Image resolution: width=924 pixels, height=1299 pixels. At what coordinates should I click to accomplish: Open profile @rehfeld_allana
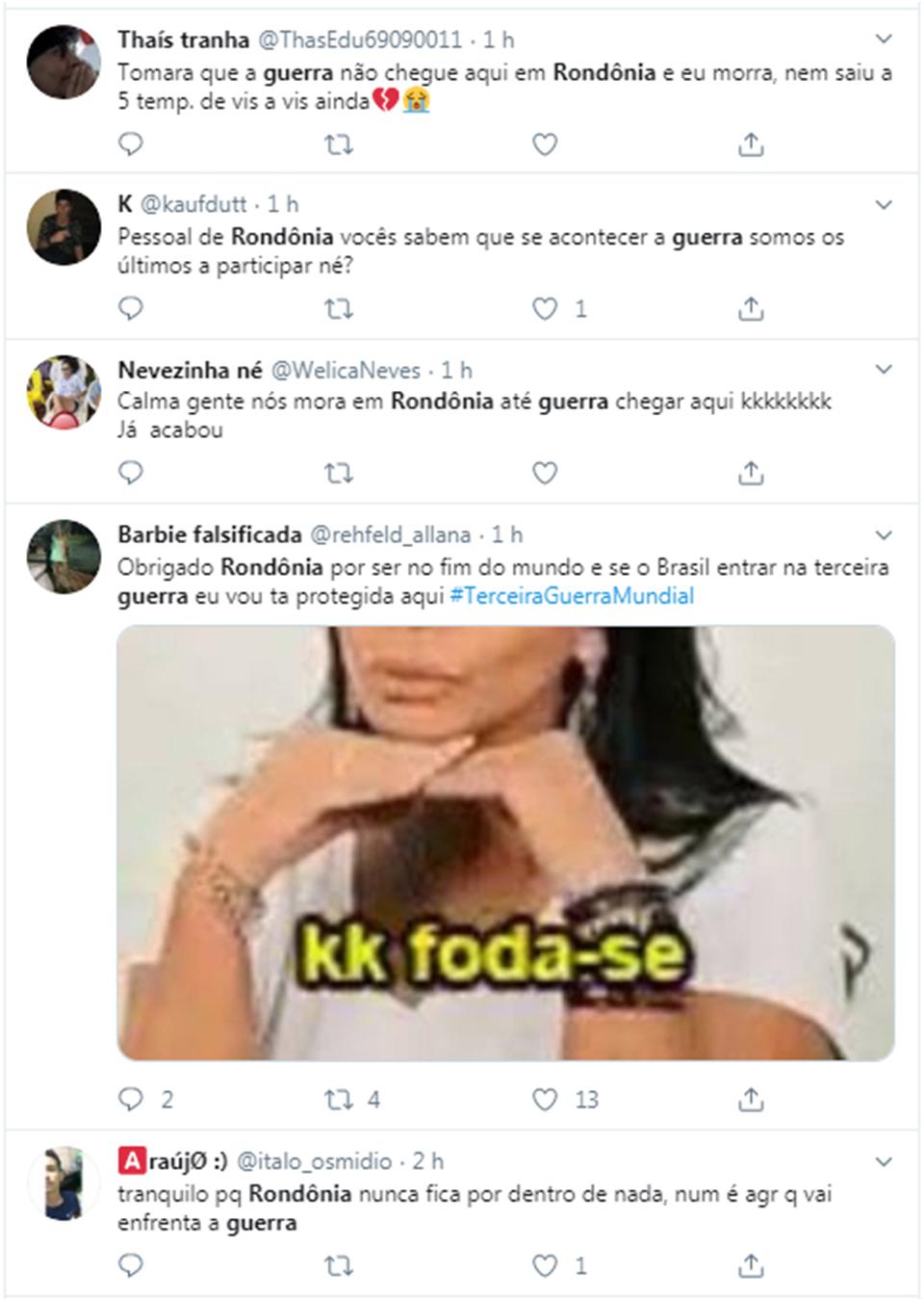(x=390, y=534)
